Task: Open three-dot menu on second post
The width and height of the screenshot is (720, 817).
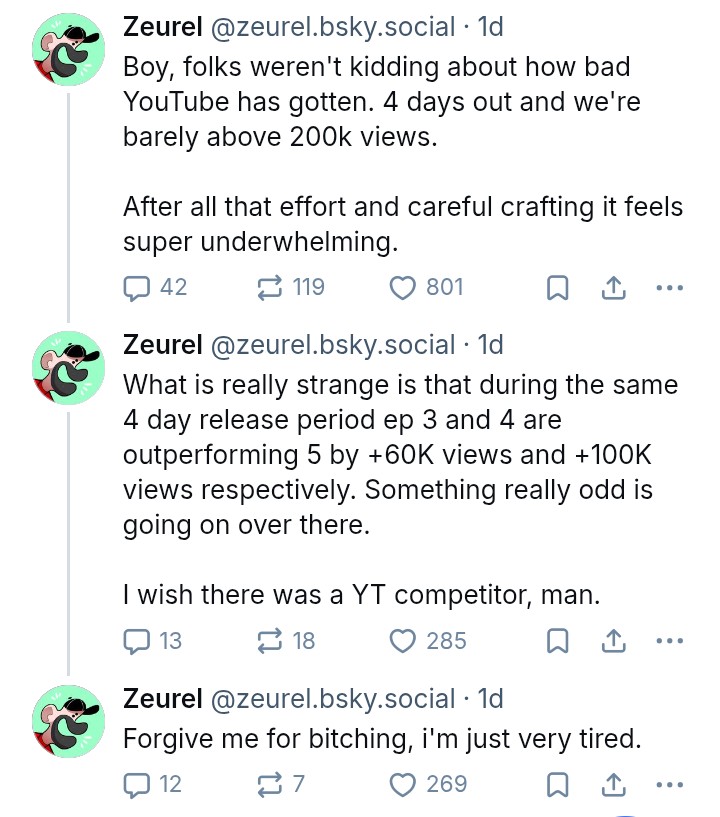Action: point(668,641)
